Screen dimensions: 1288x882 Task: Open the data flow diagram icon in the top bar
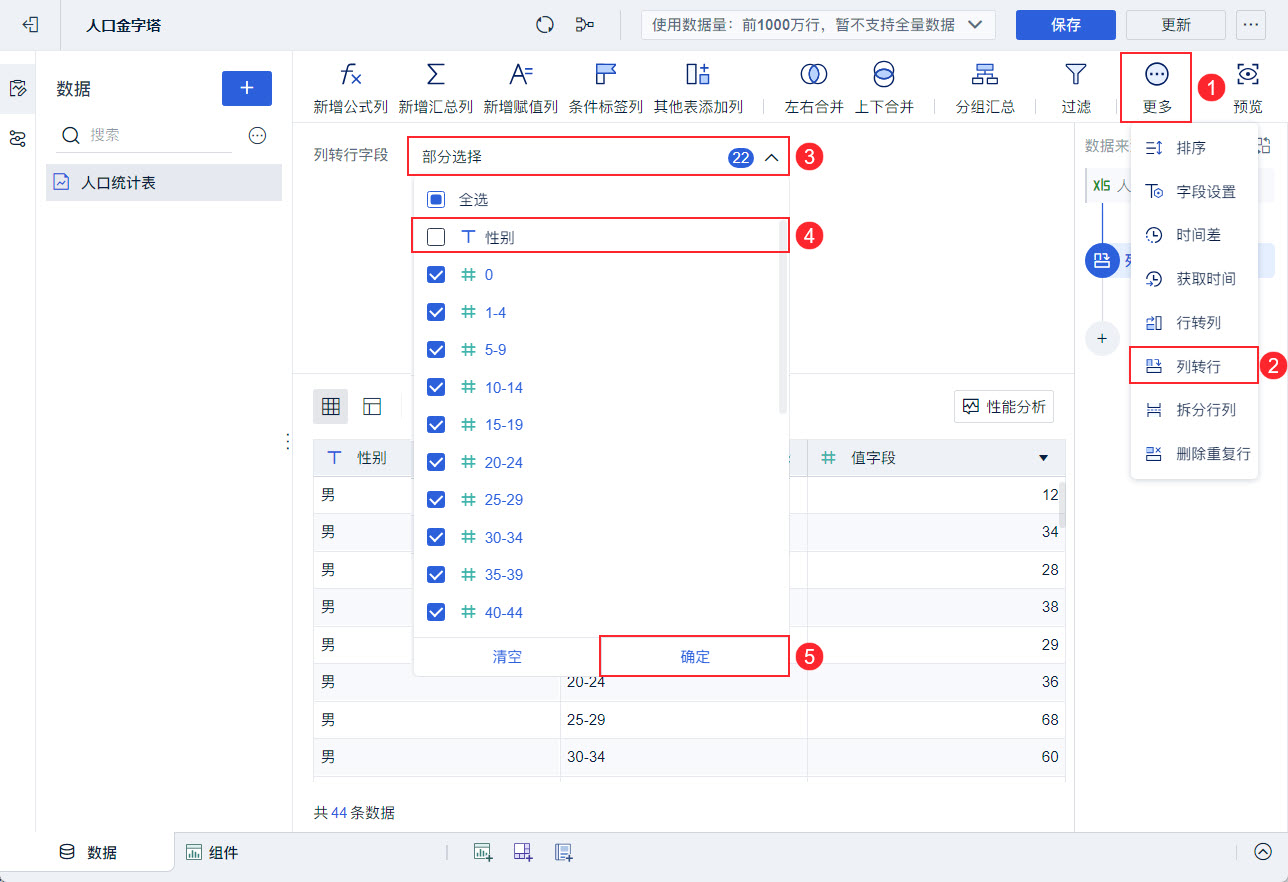click(585, 25)
